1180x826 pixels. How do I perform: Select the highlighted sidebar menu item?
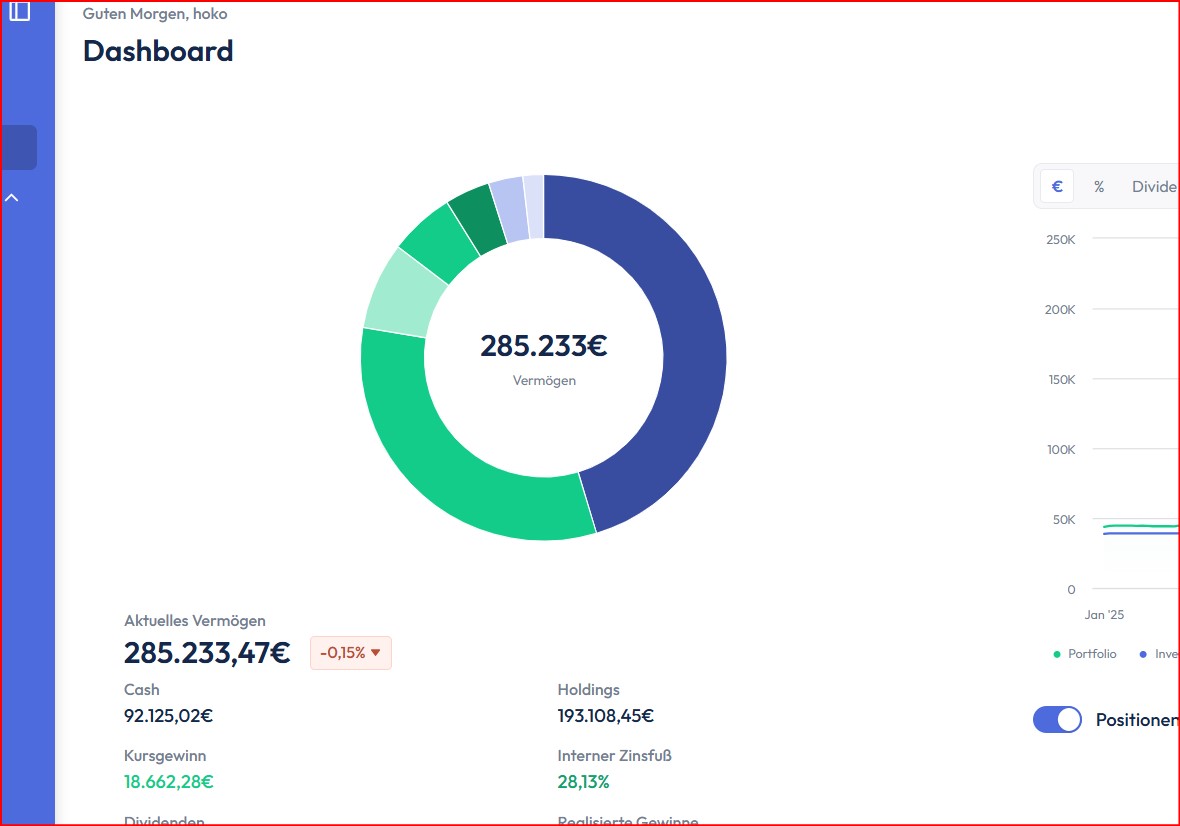[x=19, y=147]
